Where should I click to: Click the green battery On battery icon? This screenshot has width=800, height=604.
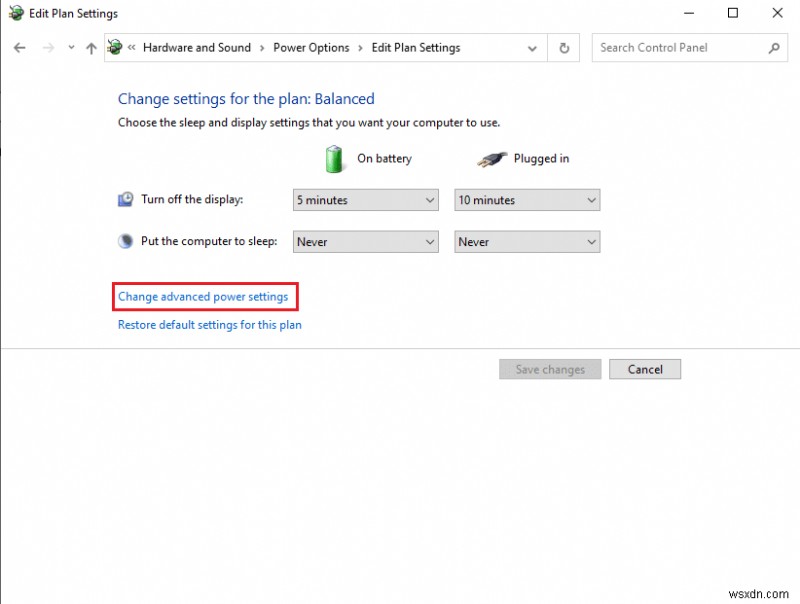(x=334, y=158)
